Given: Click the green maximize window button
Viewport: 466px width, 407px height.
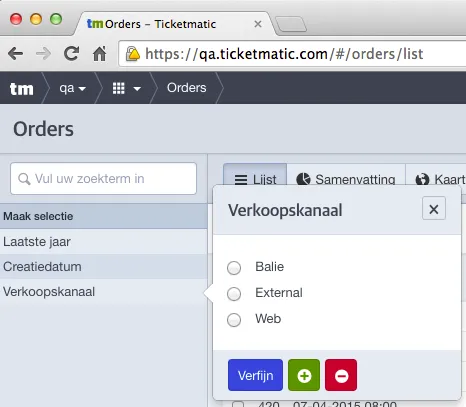Looking at the screenshot, I should coord(56,19).
